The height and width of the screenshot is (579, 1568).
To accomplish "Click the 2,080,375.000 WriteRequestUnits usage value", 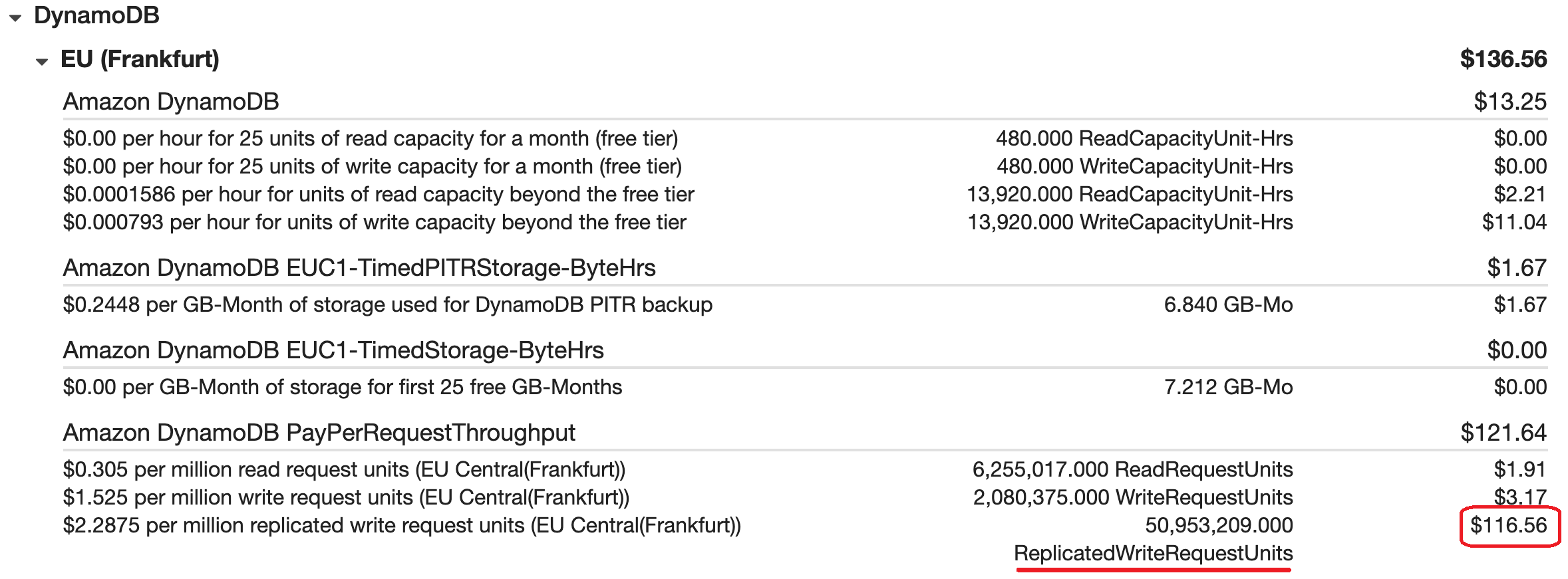I will click(1132, 497).
